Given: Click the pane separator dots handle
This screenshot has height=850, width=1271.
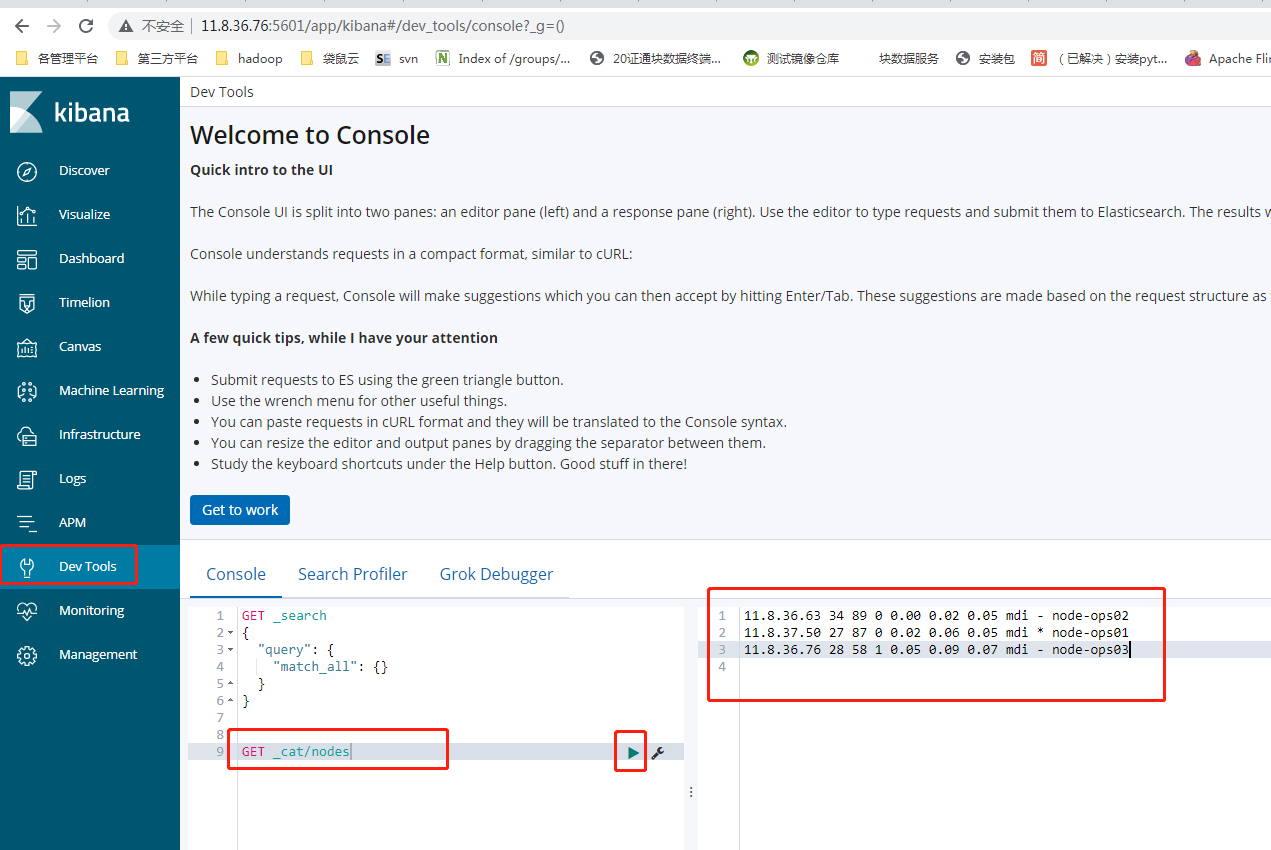Looking at the screenshot, I should point(690,792).
